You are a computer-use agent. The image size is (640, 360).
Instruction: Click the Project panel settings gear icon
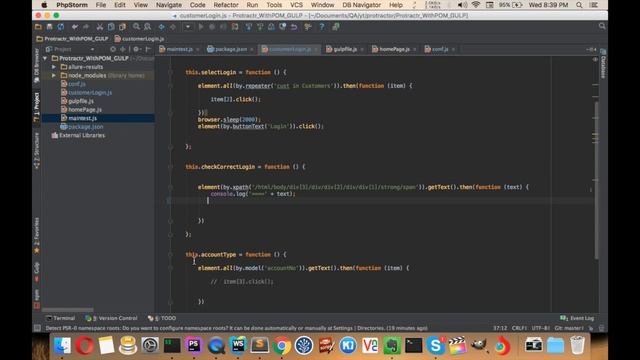136,49
